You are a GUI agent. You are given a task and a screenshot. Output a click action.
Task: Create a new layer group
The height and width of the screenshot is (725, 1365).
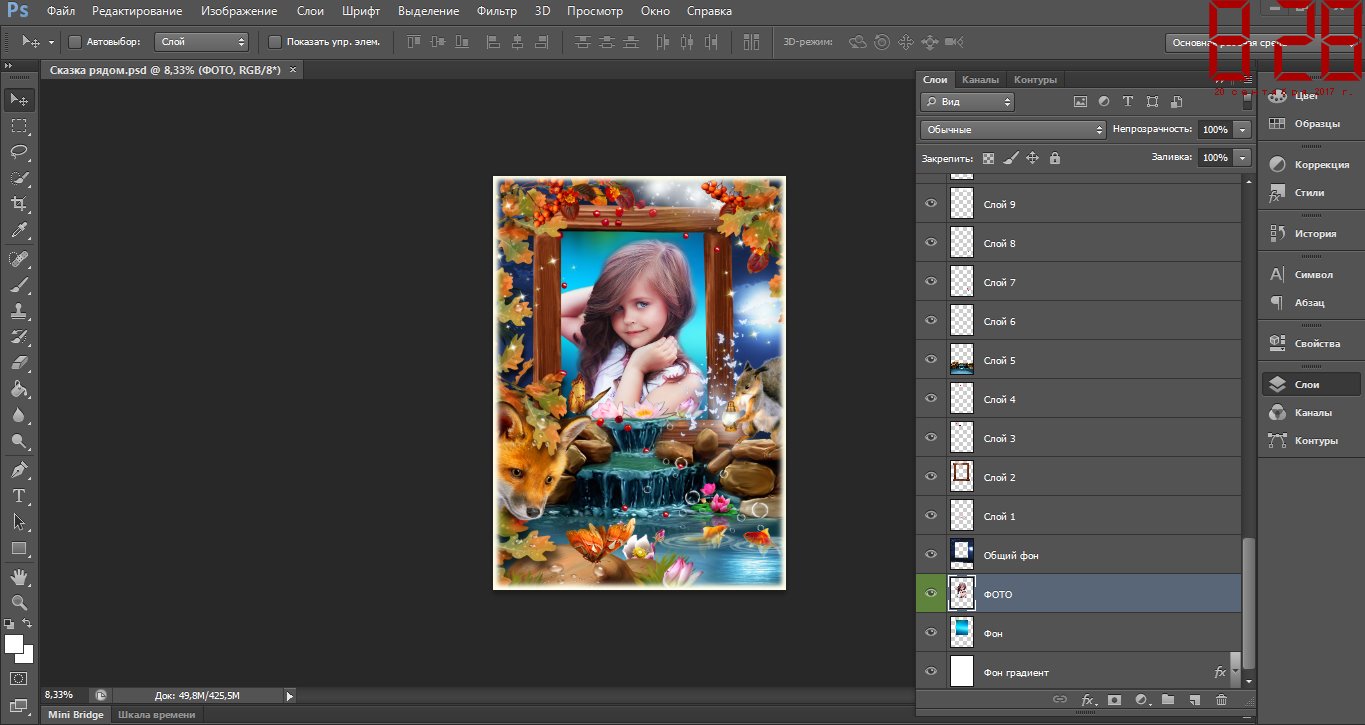click(x=1167, y=700)
